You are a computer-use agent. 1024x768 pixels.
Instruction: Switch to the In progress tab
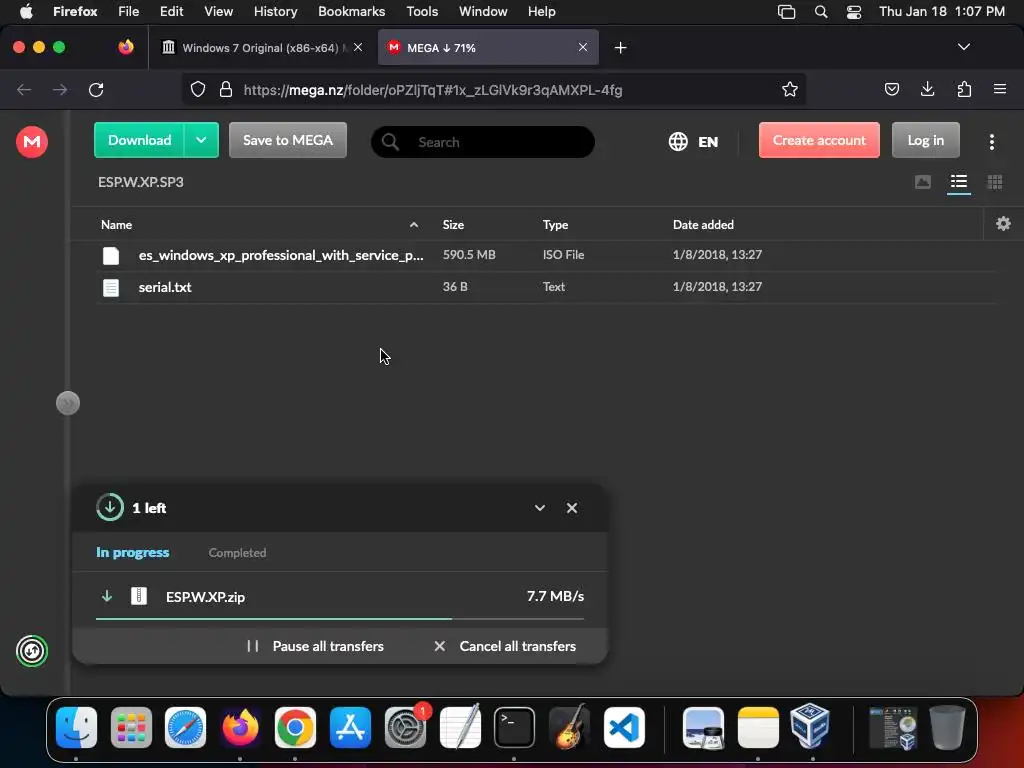[x=133, y=552]
